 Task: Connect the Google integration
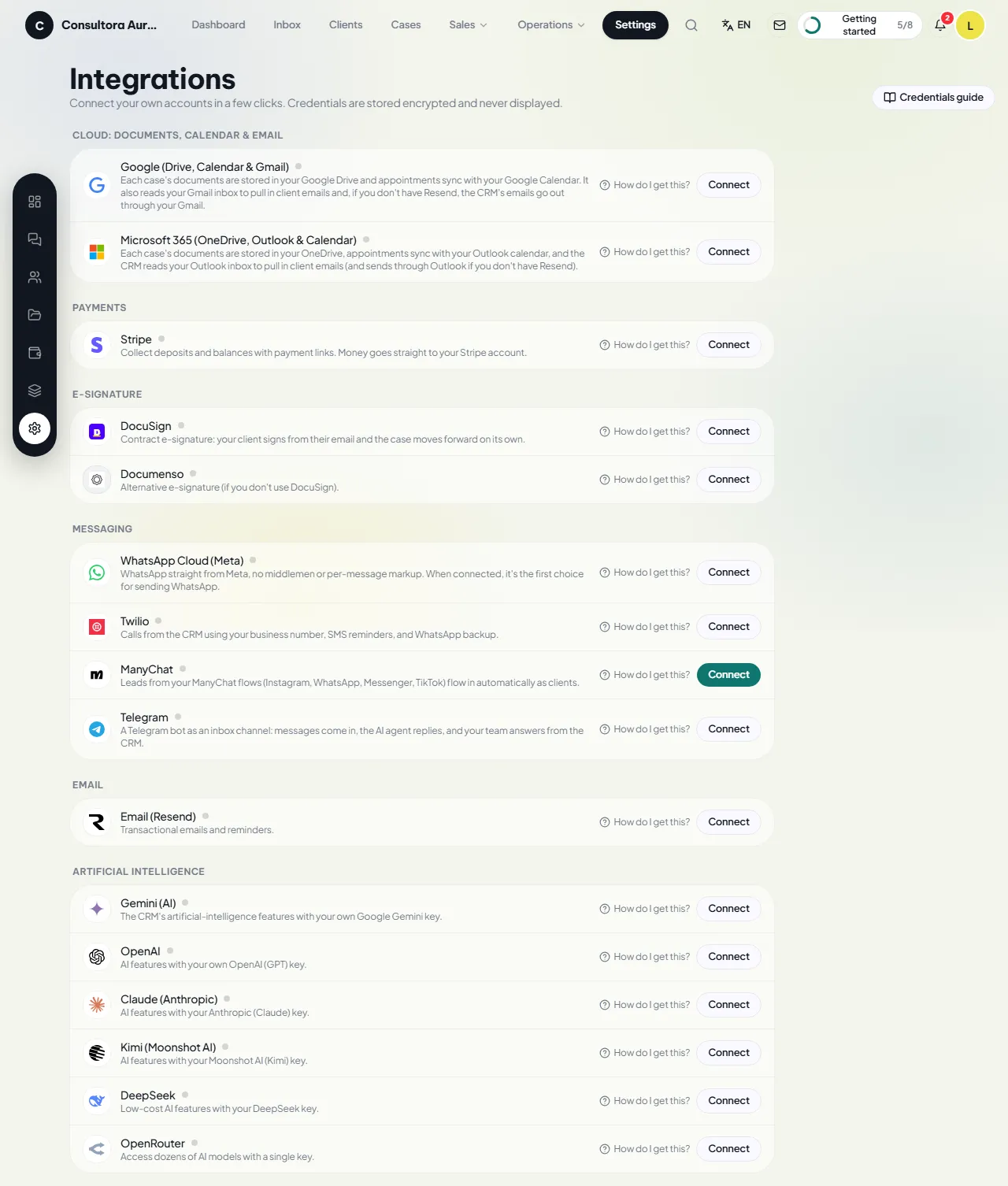[728, 185]
